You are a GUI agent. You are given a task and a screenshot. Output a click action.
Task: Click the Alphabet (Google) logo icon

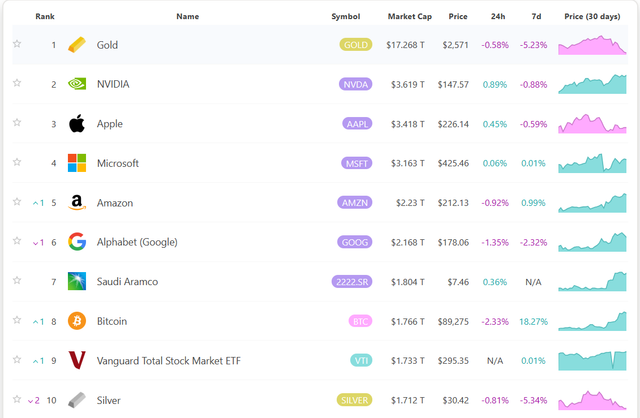coord(77,242)
